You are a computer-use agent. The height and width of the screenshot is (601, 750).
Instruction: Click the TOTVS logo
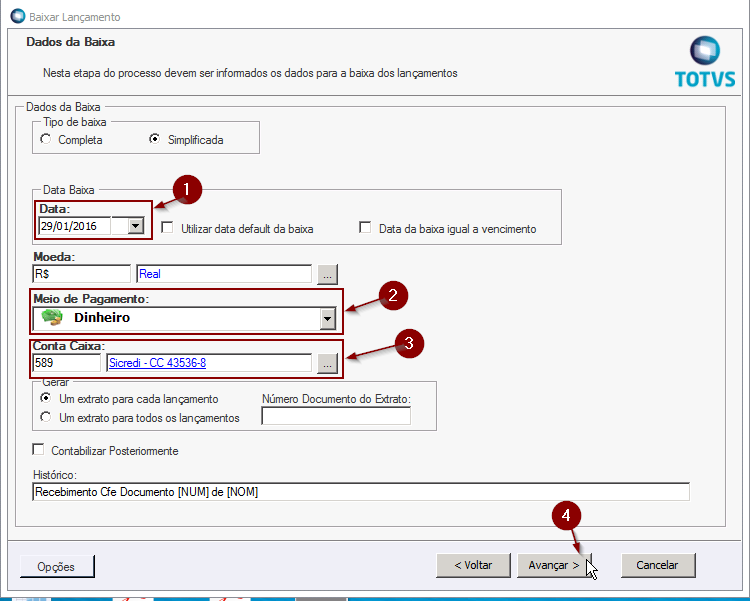coord(704,62)
